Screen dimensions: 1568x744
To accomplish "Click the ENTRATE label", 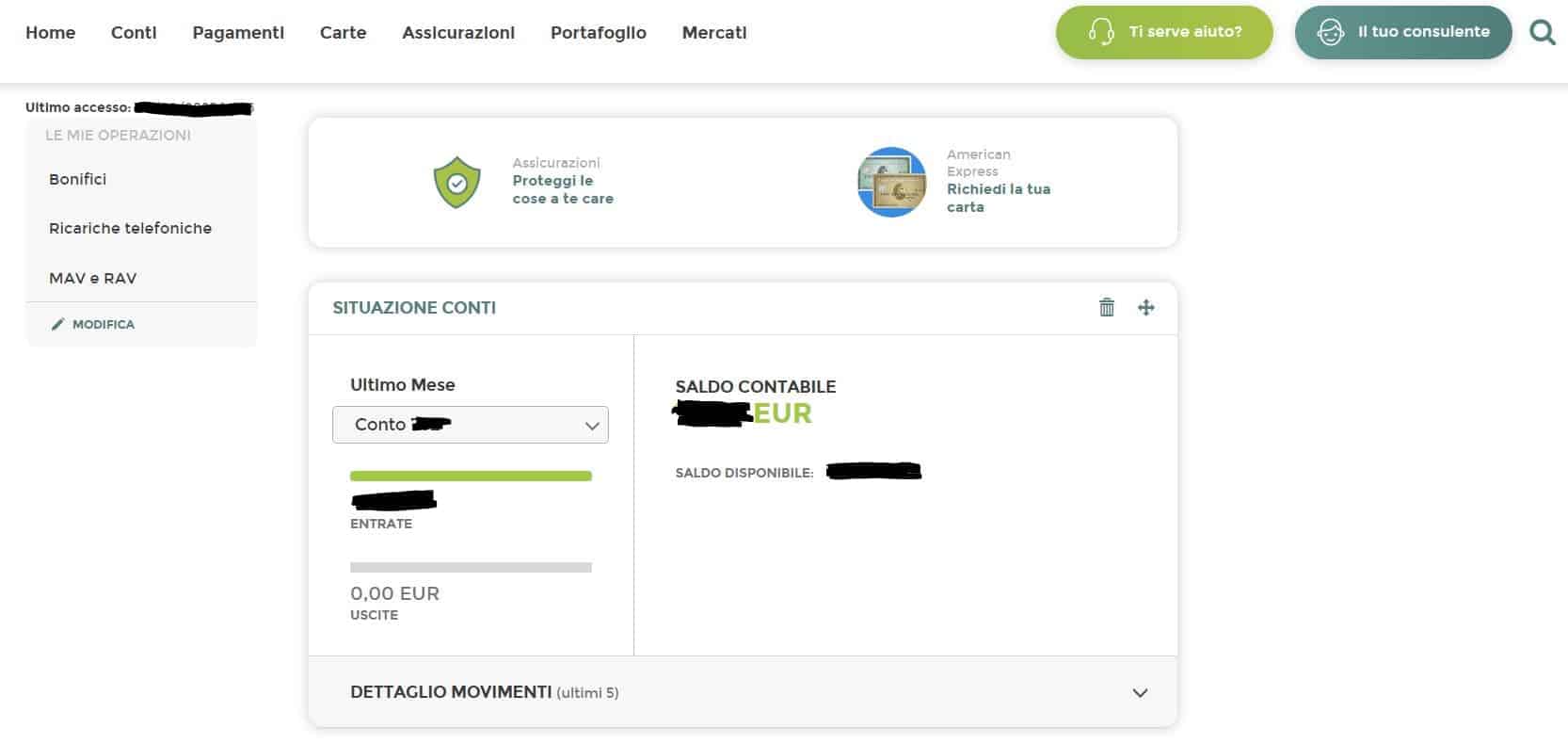I will 381,524.
